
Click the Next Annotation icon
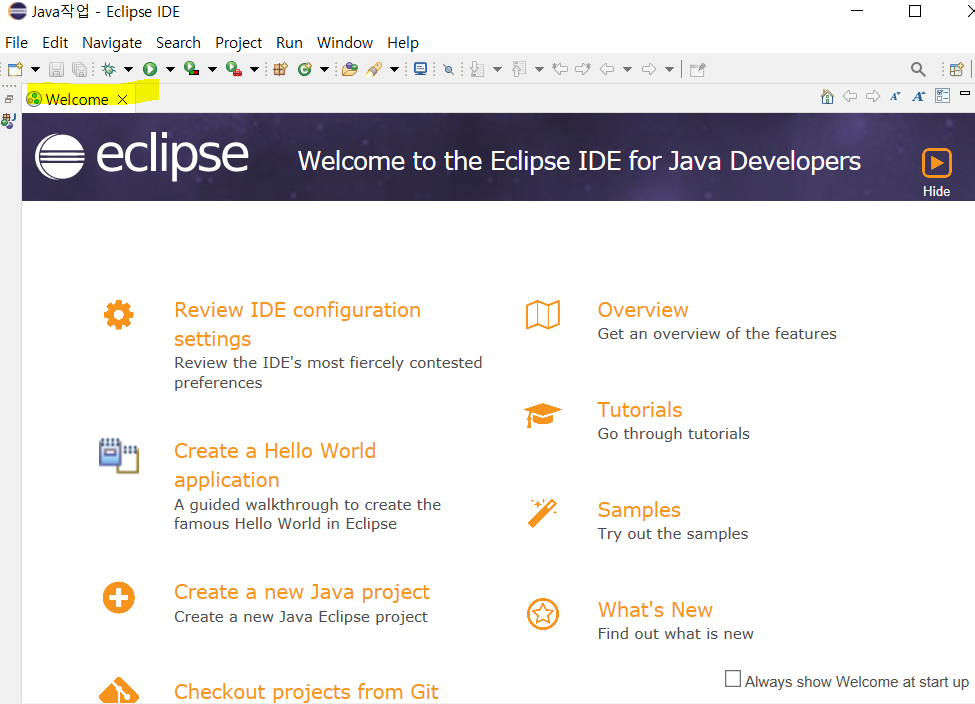tap(477, 69)
